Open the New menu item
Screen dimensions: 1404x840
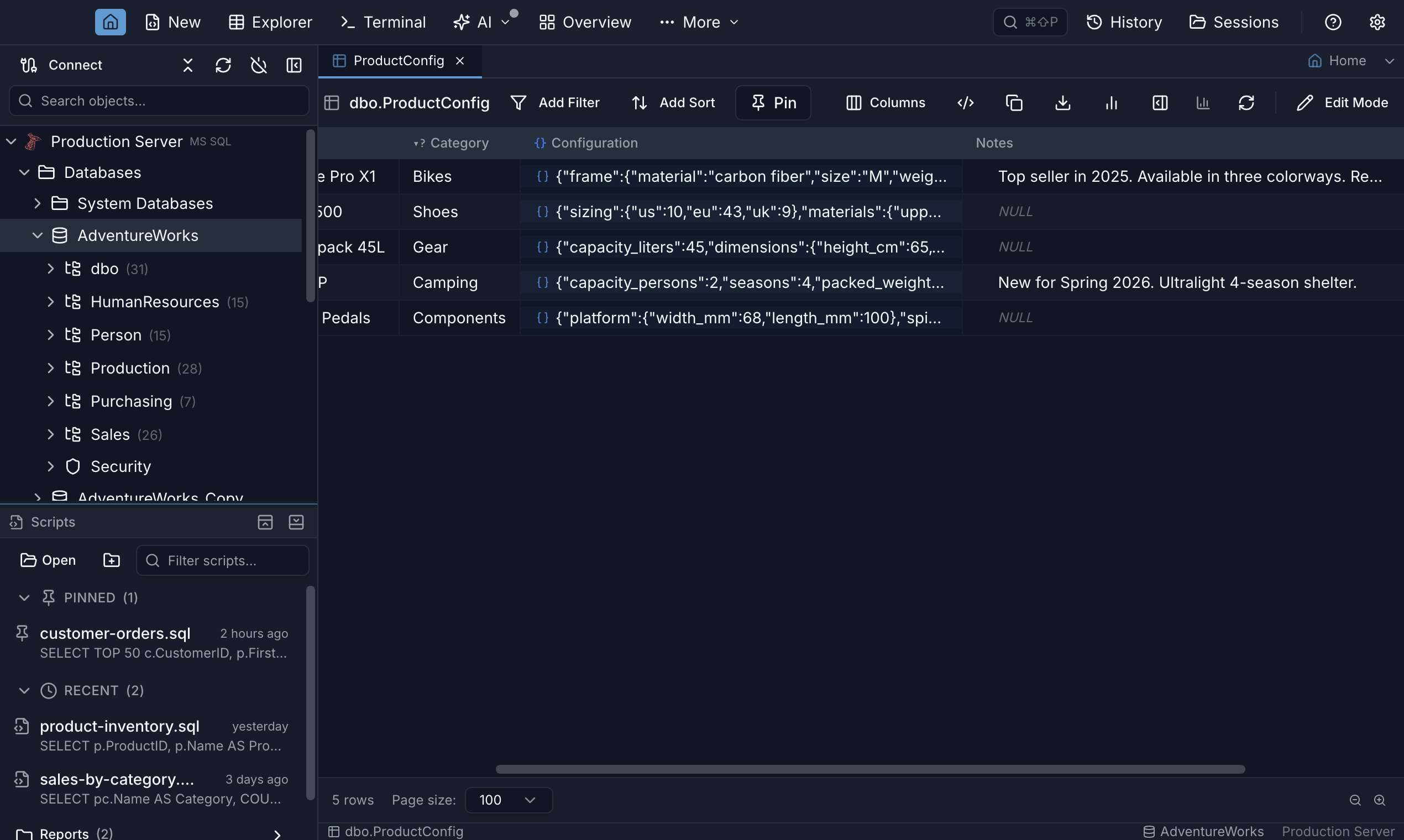click(172, 22)
